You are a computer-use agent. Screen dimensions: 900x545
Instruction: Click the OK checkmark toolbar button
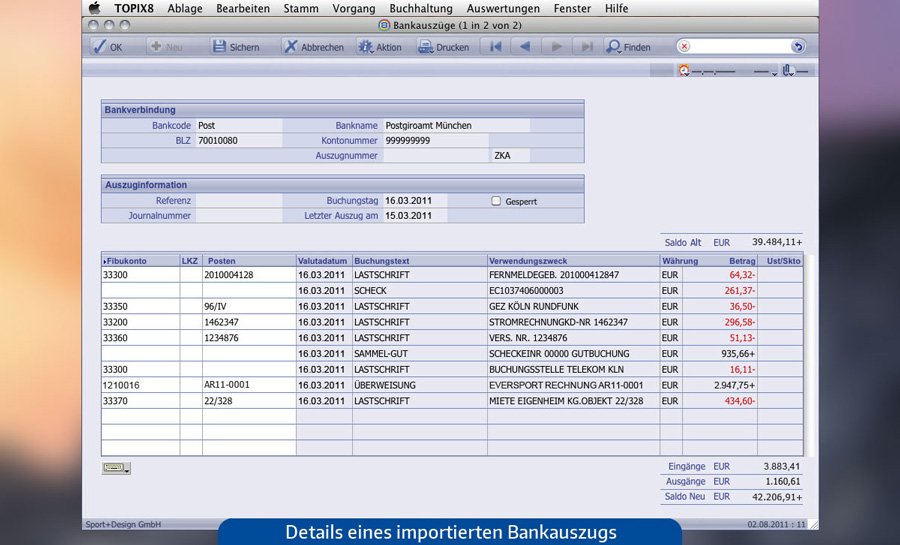pos(108,46)
